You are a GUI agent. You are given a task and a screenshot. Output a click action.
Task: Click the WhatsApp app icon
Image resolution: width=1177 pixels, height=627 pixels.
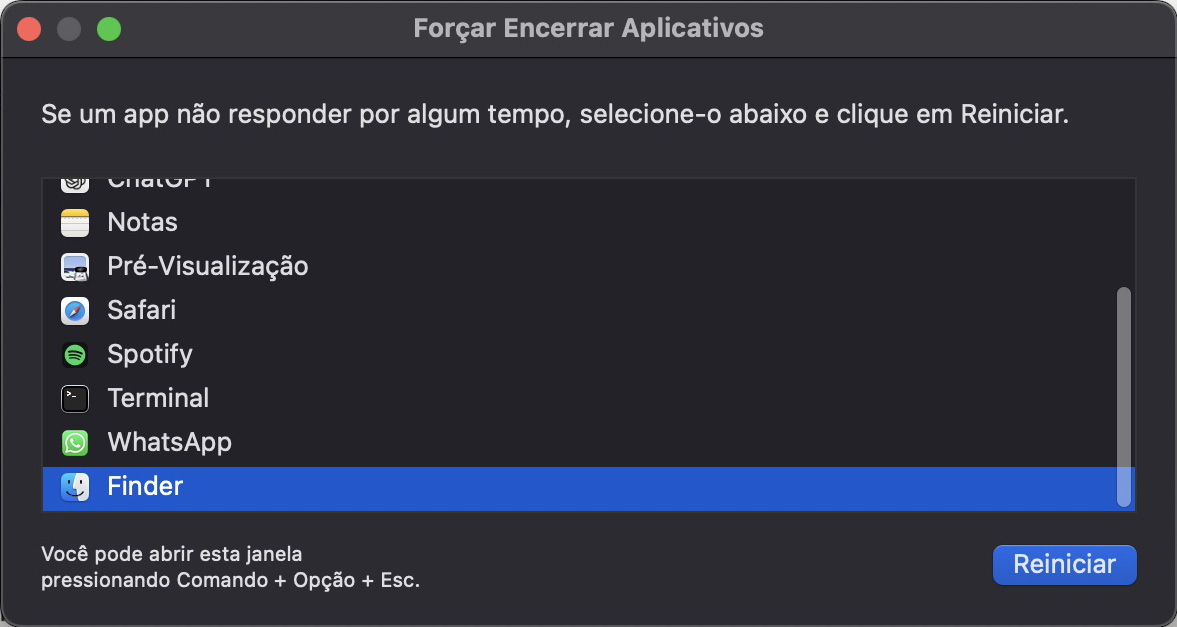tap(75, 442)
